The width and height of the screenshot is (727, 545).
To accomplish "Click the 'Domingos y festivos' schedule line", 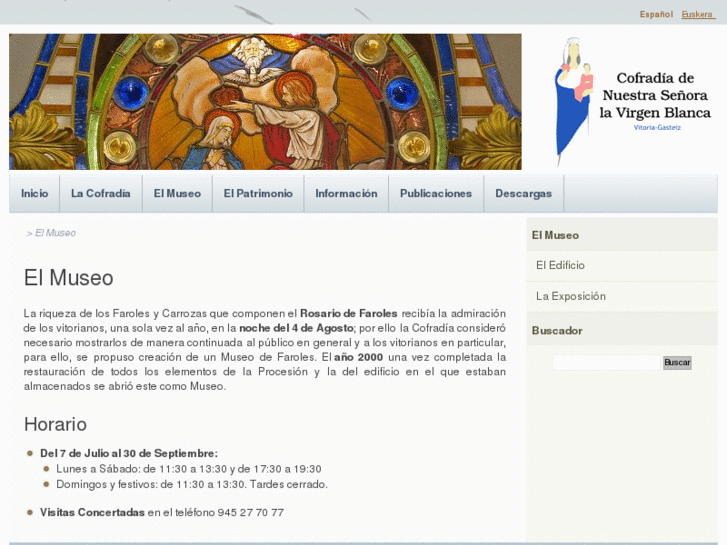I will tap(192, 484).
